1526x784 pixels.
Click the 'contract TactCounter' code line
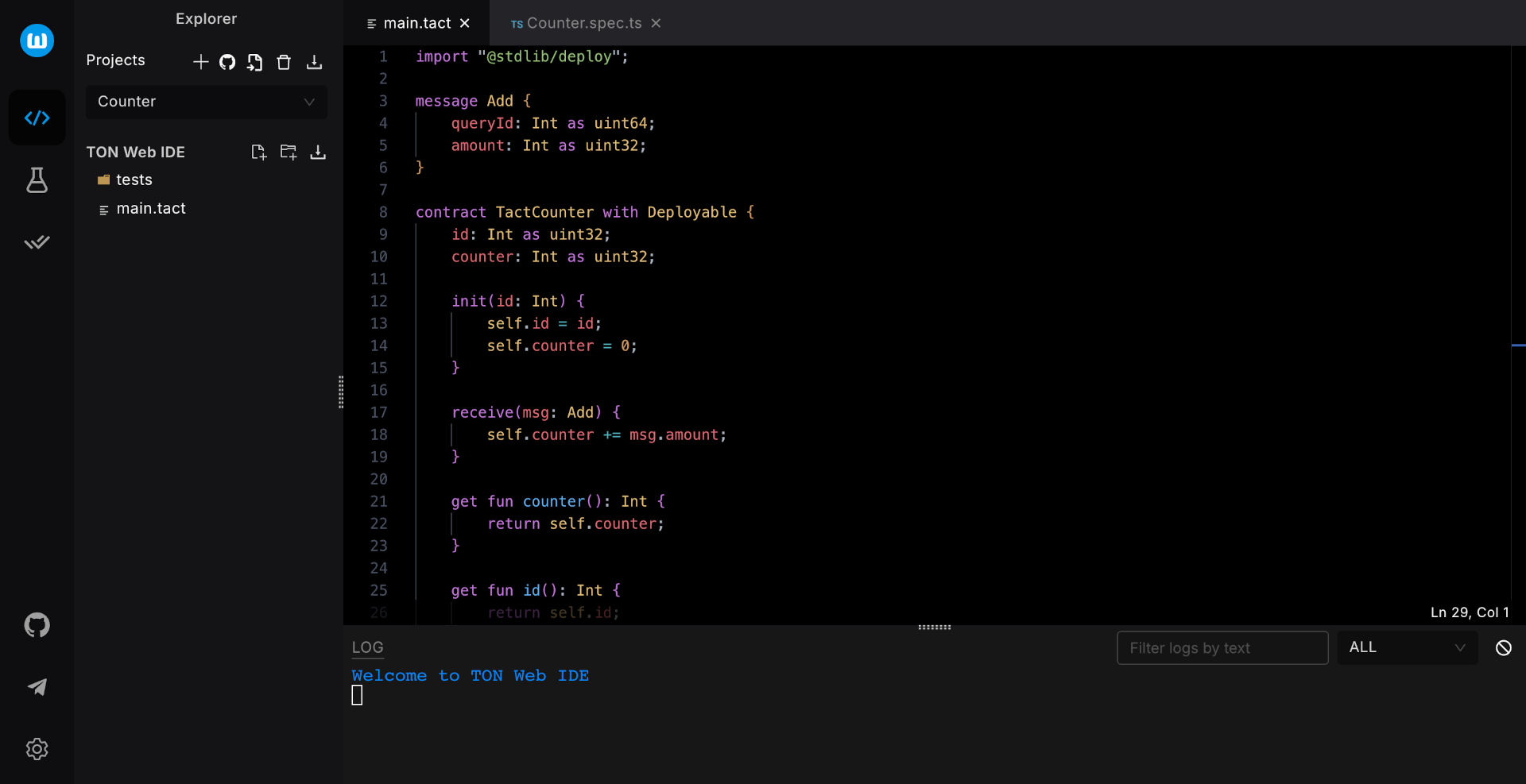585,212
